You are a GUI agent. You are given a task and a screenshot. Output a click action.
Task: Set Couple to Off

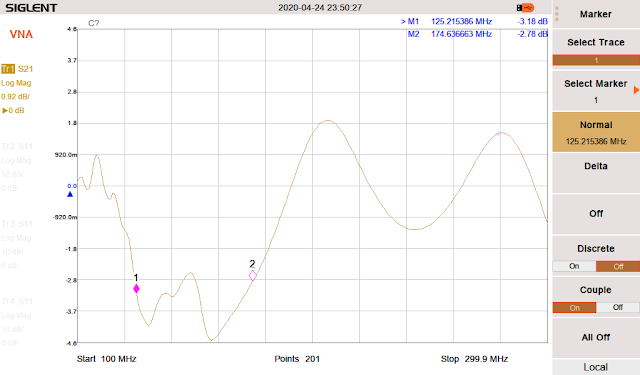(x=618, y=308)
